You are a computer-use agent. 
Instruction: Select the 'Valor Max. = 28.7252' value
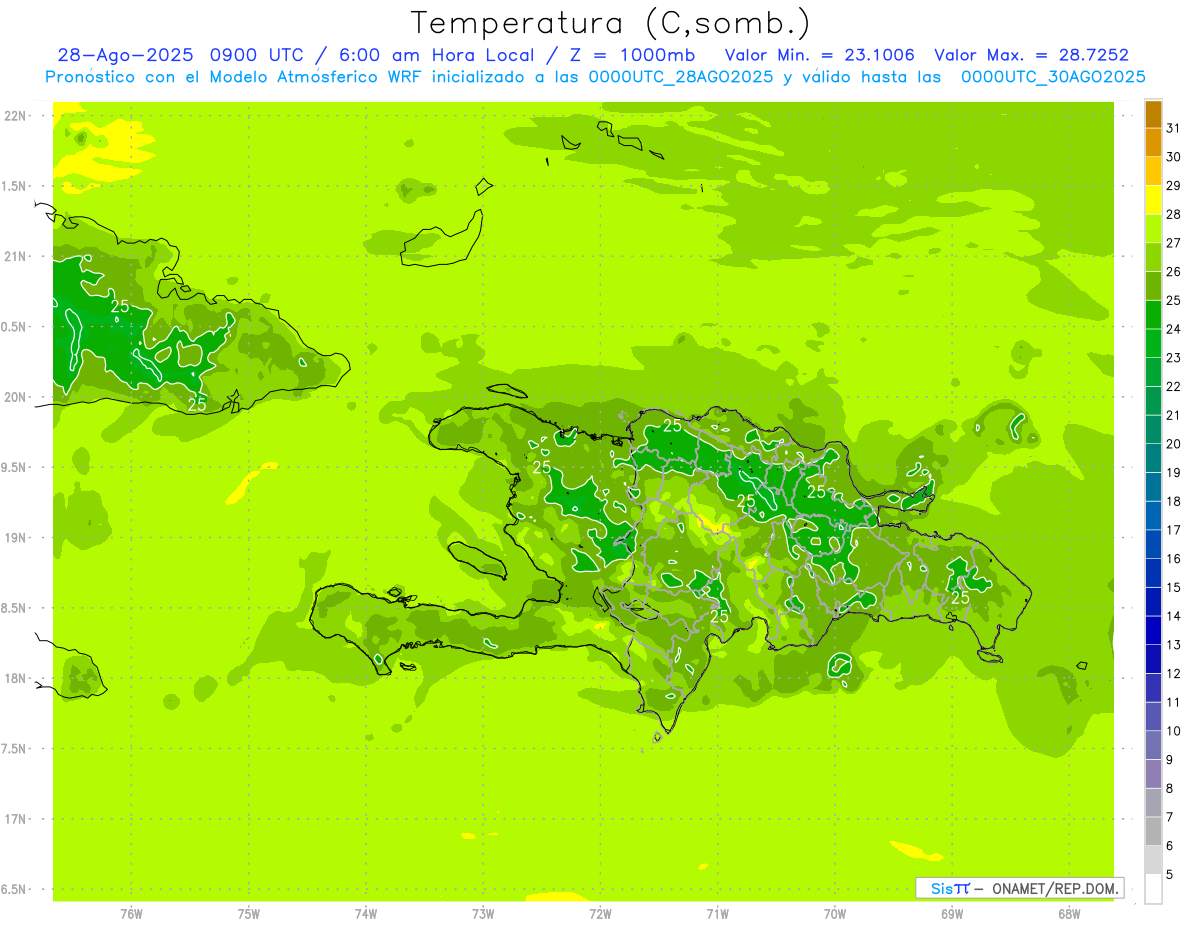point(1031,55)
